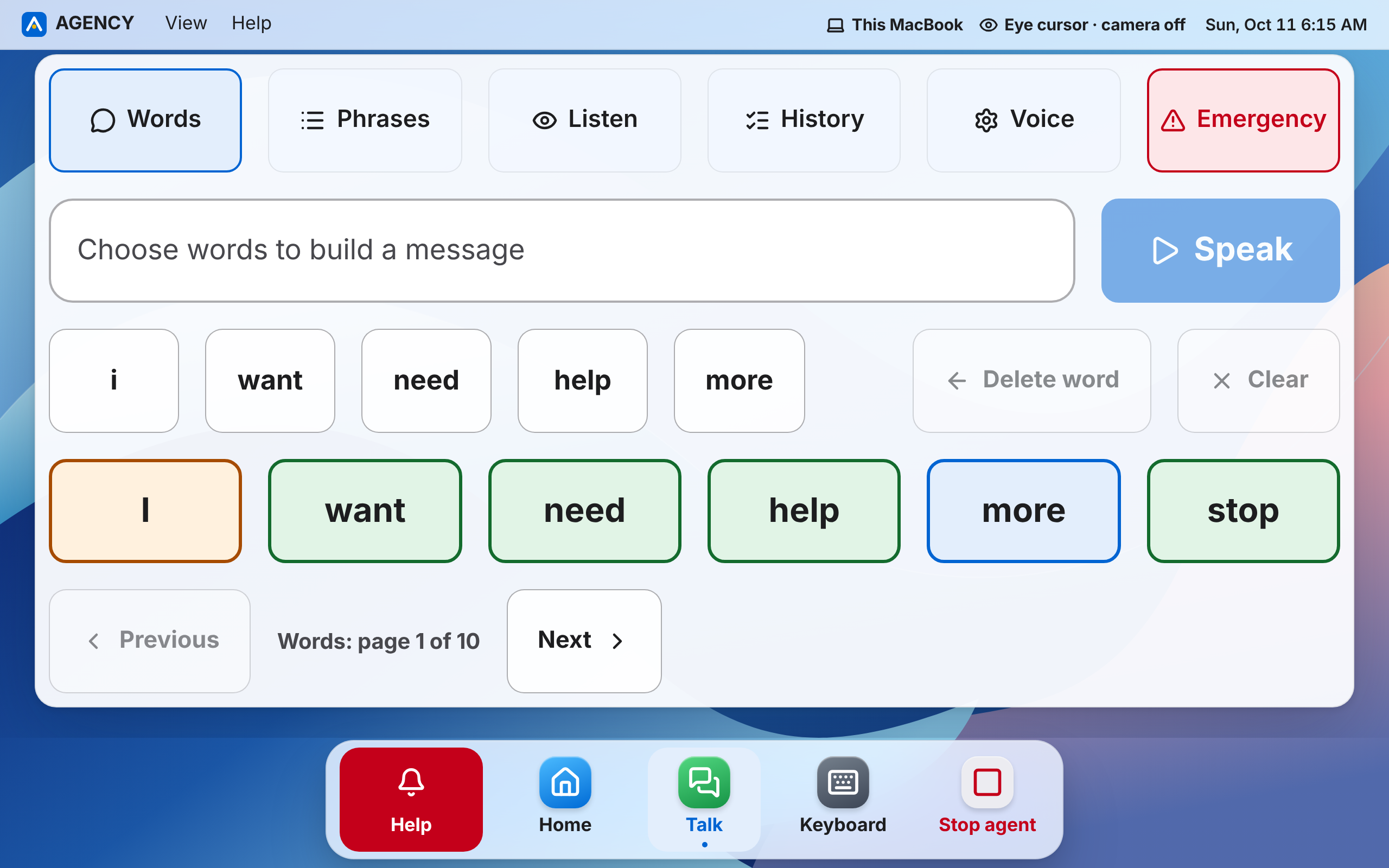Tap the white "help" suggestion chip
Screen dimensions: 1389x868
tap(582, 380)
